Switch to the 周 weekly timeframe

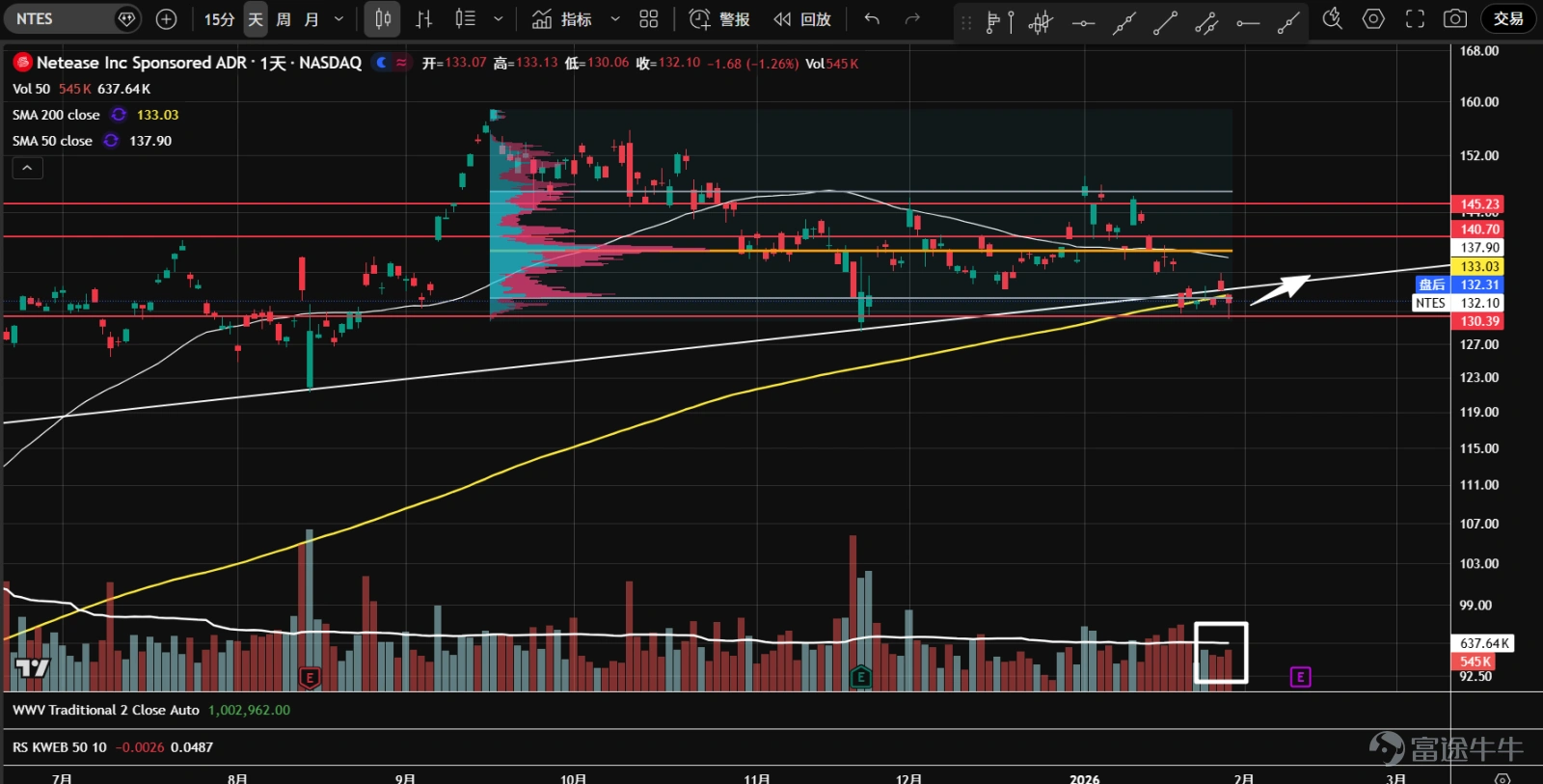(x=284, y=19)
